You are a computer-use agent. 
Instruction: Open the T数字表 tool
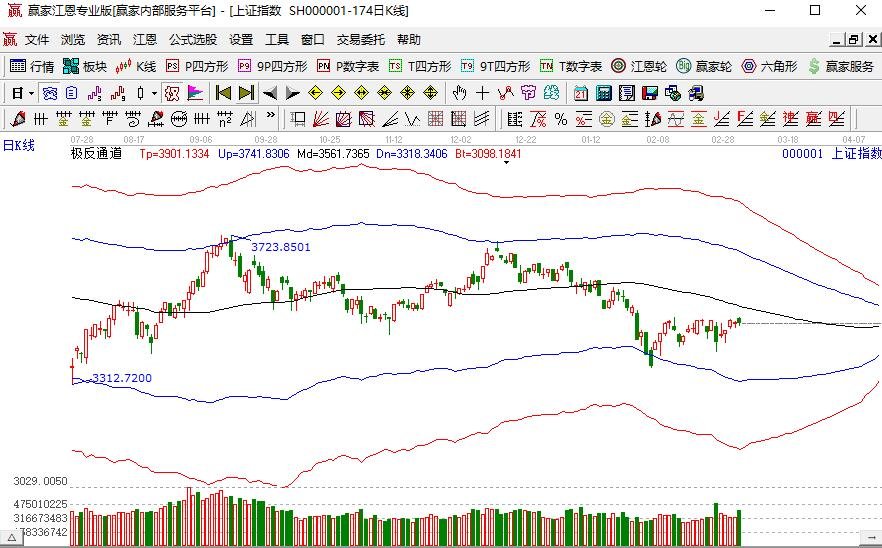pyautogui.click(x=571, y=66)
